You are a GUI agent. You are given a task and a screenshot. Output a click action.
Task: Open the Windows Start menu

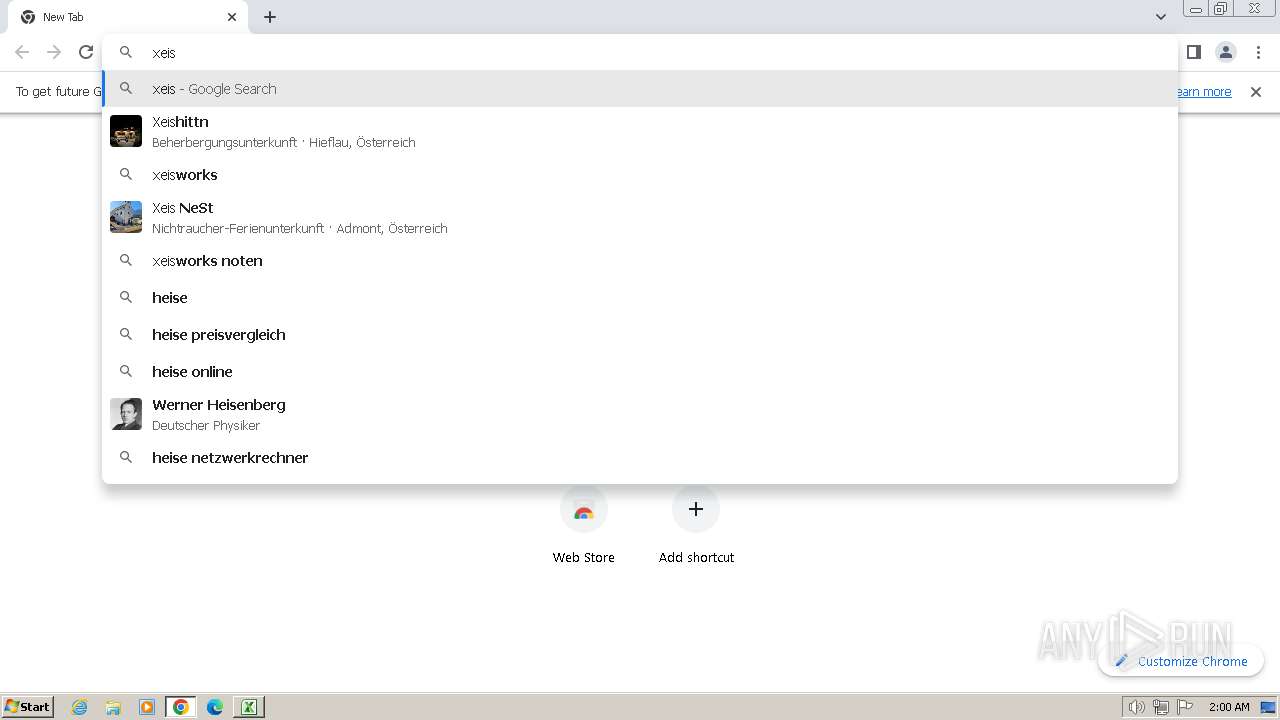(x=27, y=706)
